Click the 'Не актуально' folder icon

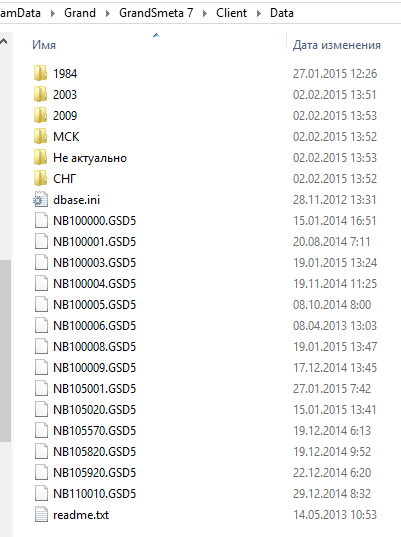[x=40, y=158]
